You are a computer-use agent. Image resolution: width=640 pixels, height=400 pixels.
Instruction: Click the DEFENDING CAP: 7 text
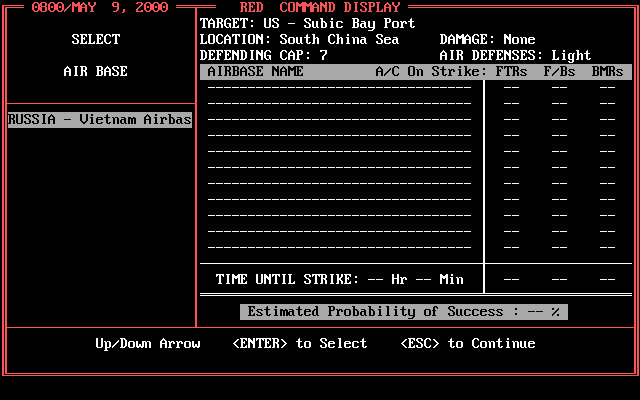(264, 56)
